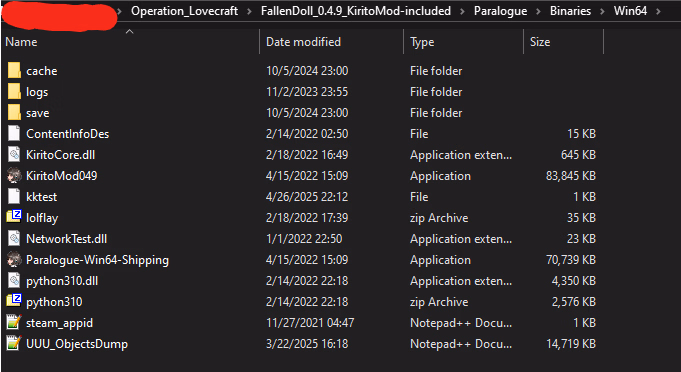Open FallenDoll_0.4.9_KiritoMod-included breadcrumb folder

(x=356, y=11)
